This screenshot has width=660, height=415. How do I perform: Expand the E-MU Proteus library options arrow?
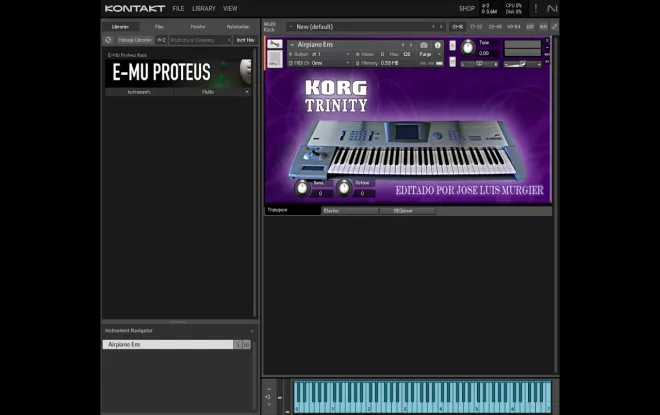(247, 92)
